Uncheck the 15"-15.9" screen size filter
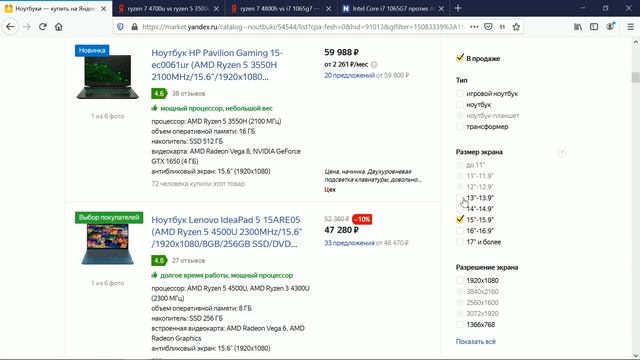The width and height of the screenshot is (640, 360). pos(460,220)
